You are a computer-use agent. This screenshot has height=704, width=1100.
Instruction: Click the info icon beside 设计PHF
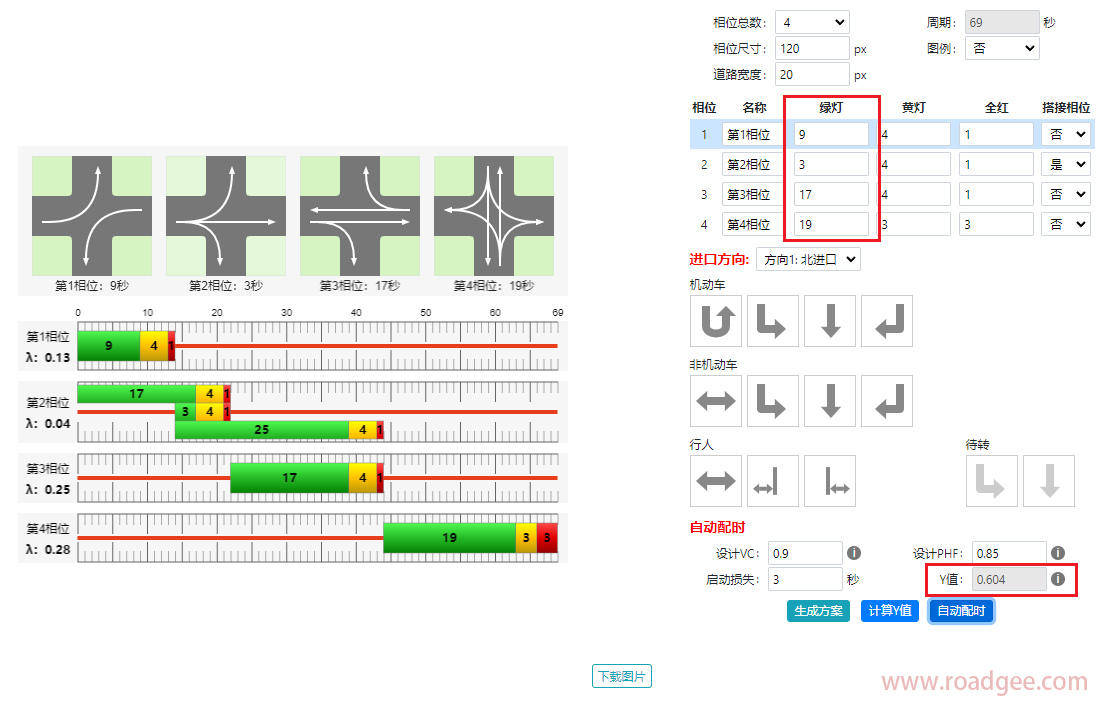click(1058, 552)
